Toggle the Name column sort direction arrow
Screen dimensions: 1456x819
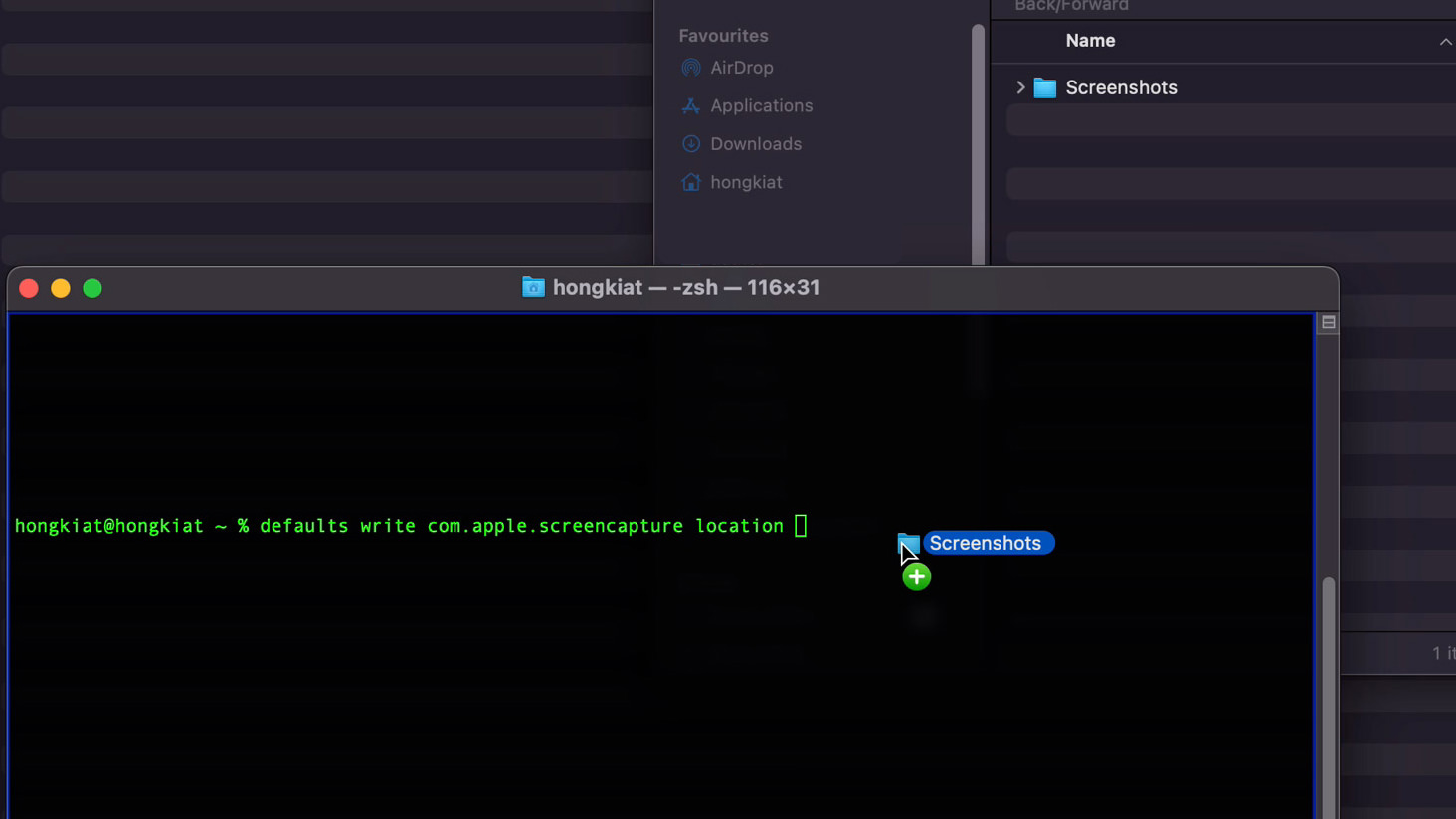(1445, 42)
